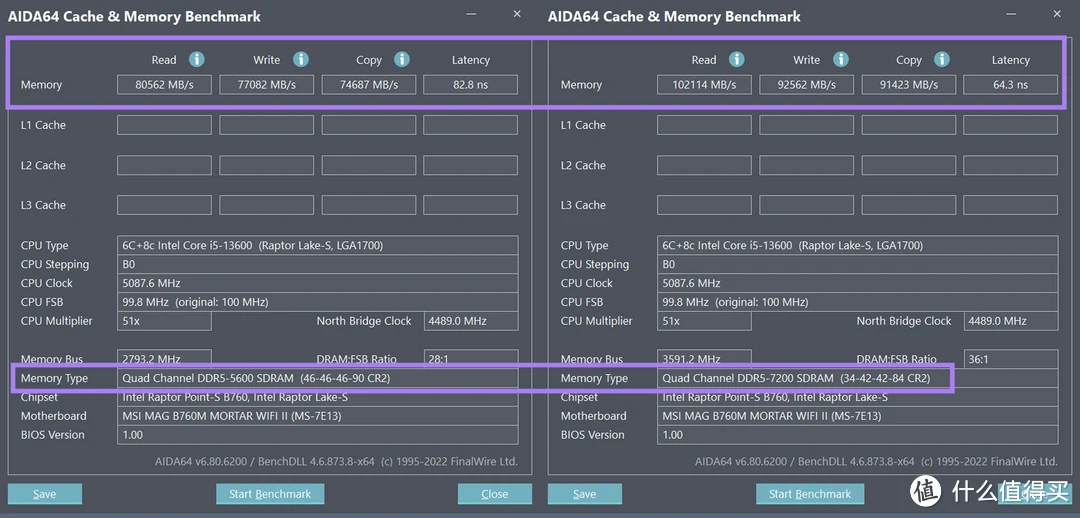Click the 99.8 MHz CPU FSB, right window
The image size is (1080, 518).
858,302
